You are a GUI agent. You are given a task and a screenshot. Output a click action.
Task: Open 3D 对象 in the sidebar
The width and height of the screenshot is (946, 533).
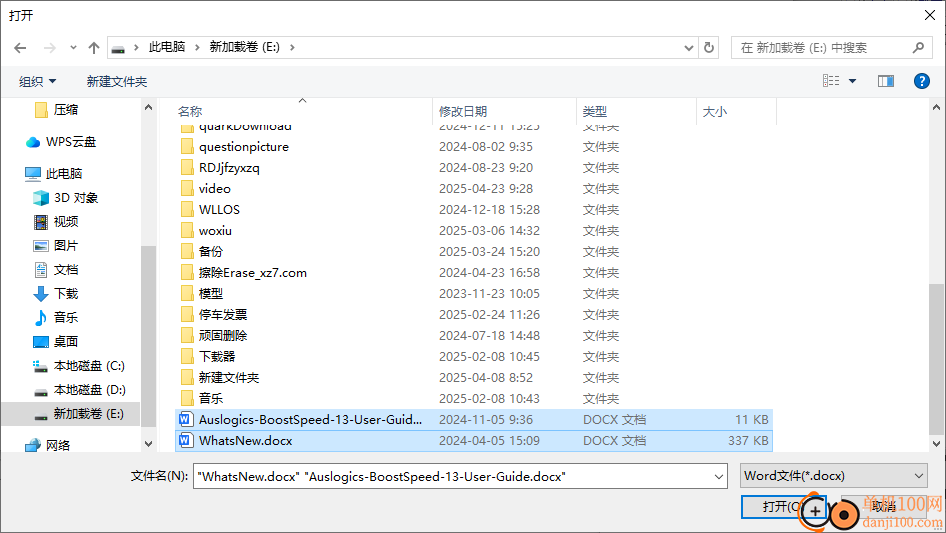75,197
